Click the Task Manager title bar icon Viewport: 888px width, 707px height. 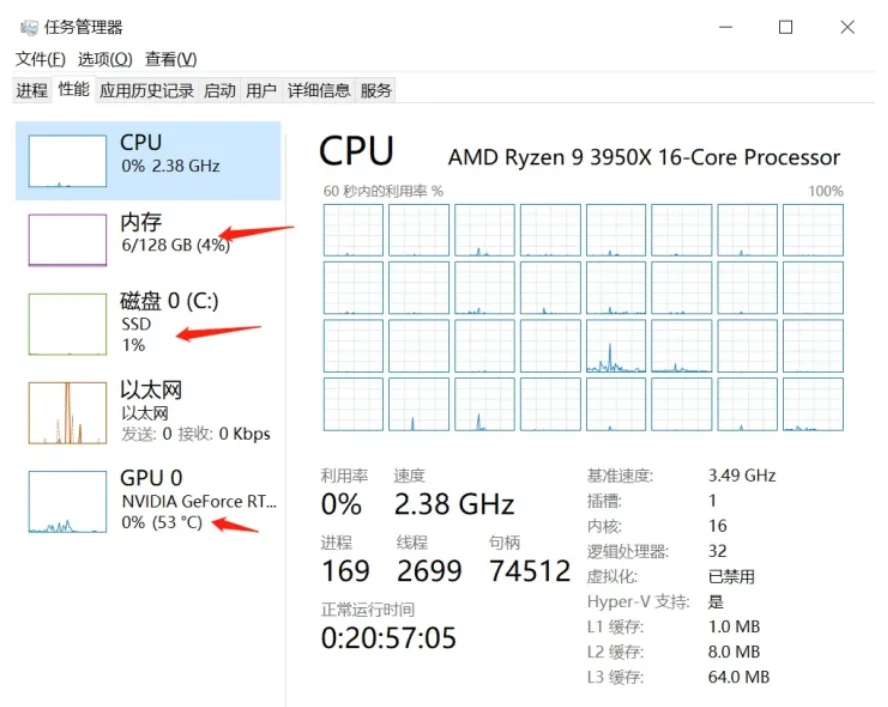coord(28,27)
